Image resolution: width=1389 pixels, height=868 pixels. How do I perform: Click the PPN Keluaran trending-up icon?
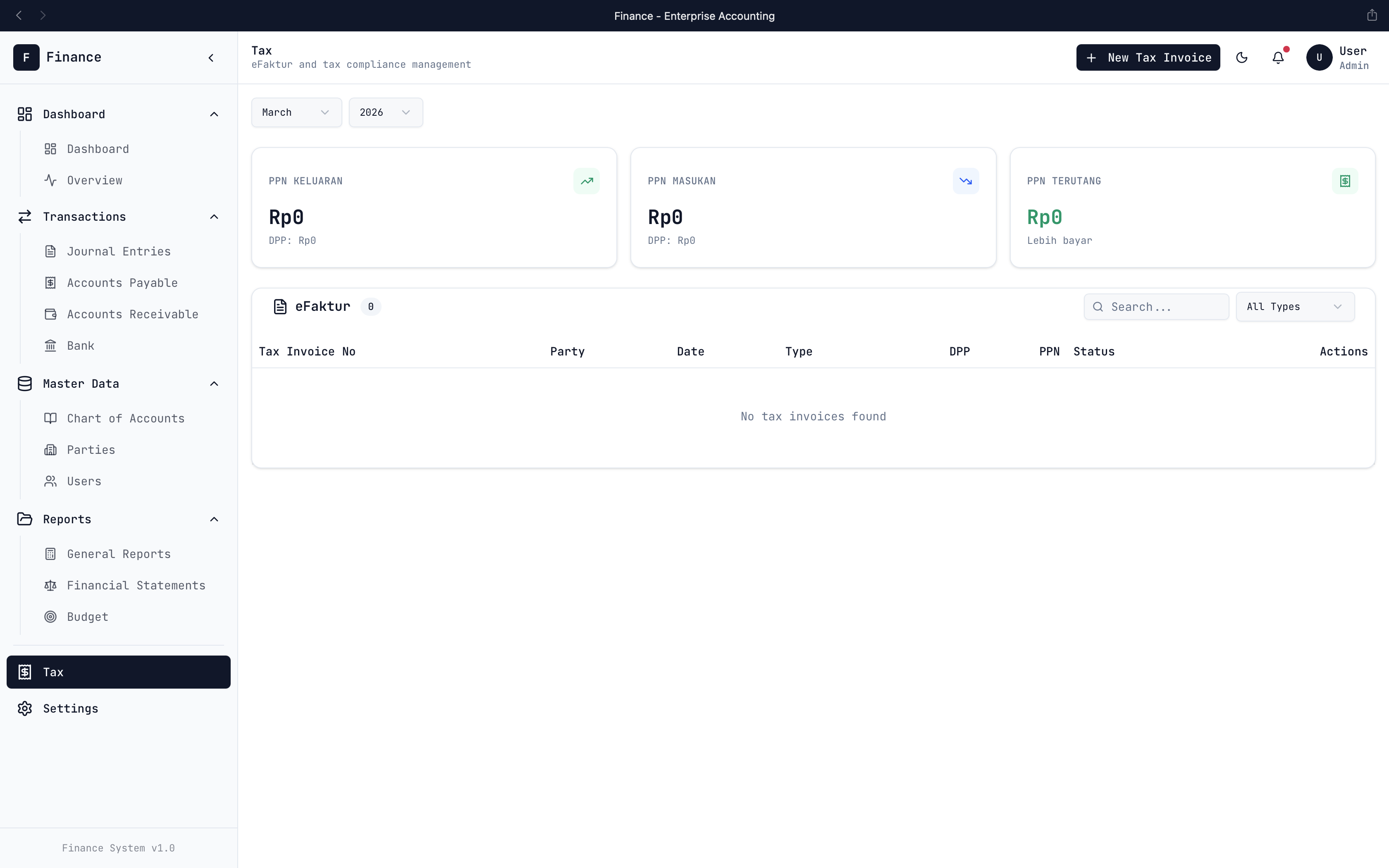click(586, 181)
